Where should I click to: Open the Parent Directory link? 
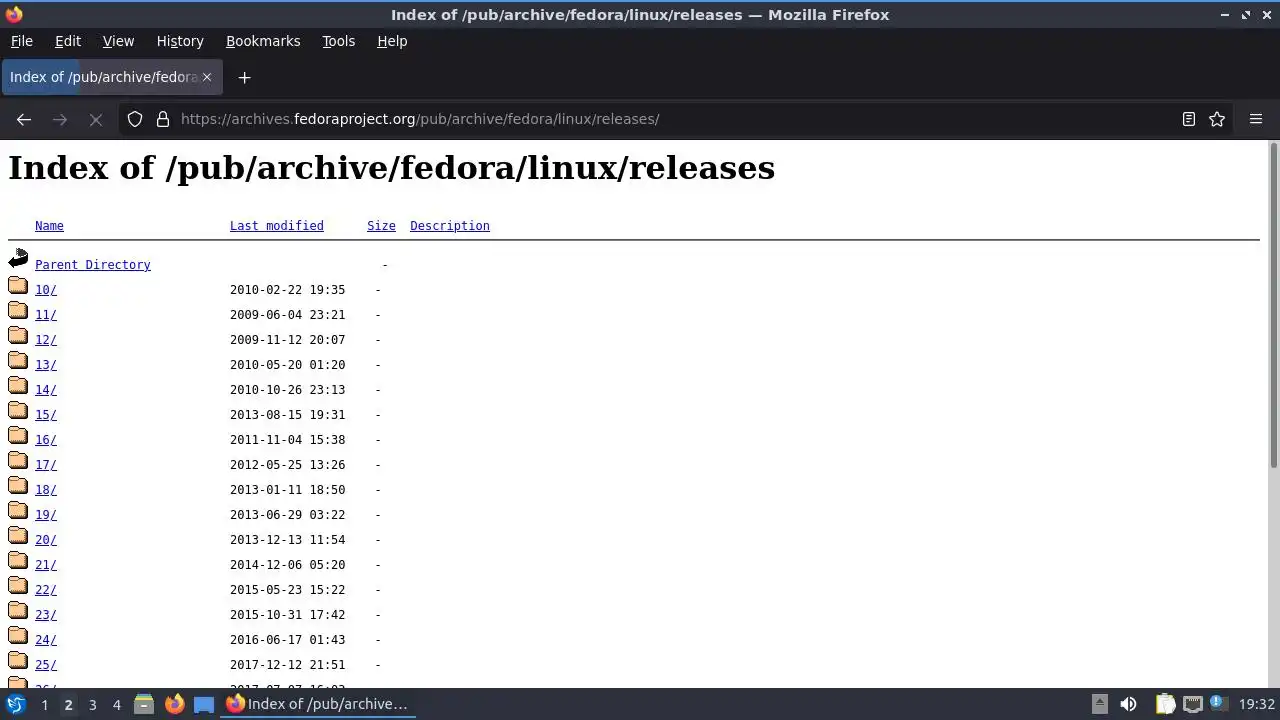point(93,265)
